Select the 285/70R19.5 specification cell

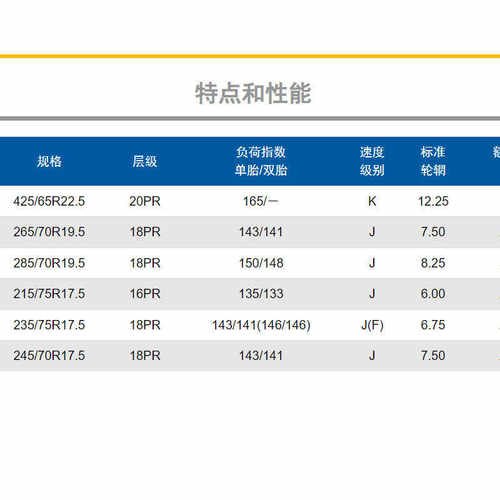[49, 263]
